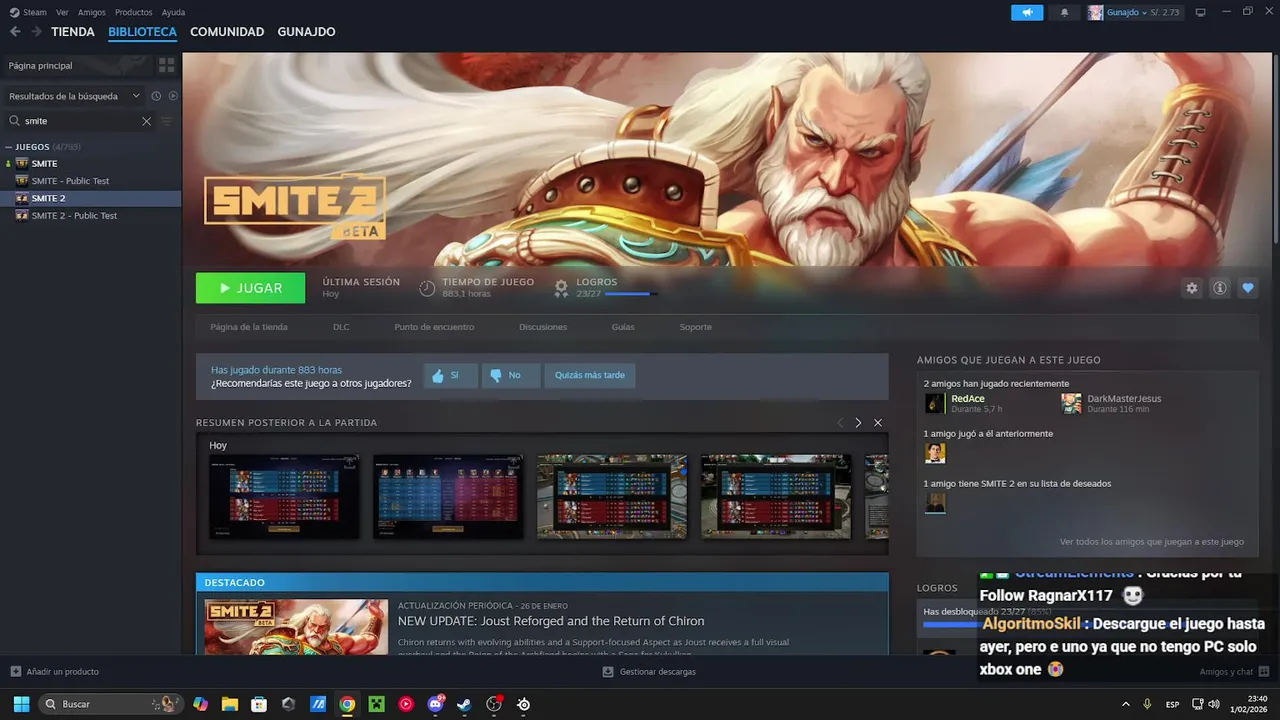The height and width of the screenshot is (720, 1280).
Task: Toggle SMITE 2 favorite heart
Action: [x=1248, y=288]
